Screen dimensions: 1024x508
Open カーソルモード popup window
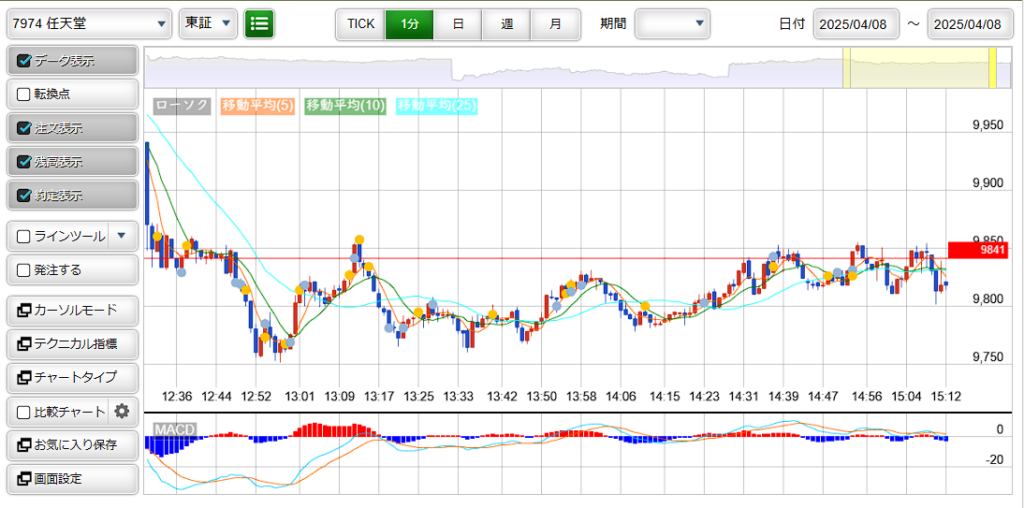72,310
